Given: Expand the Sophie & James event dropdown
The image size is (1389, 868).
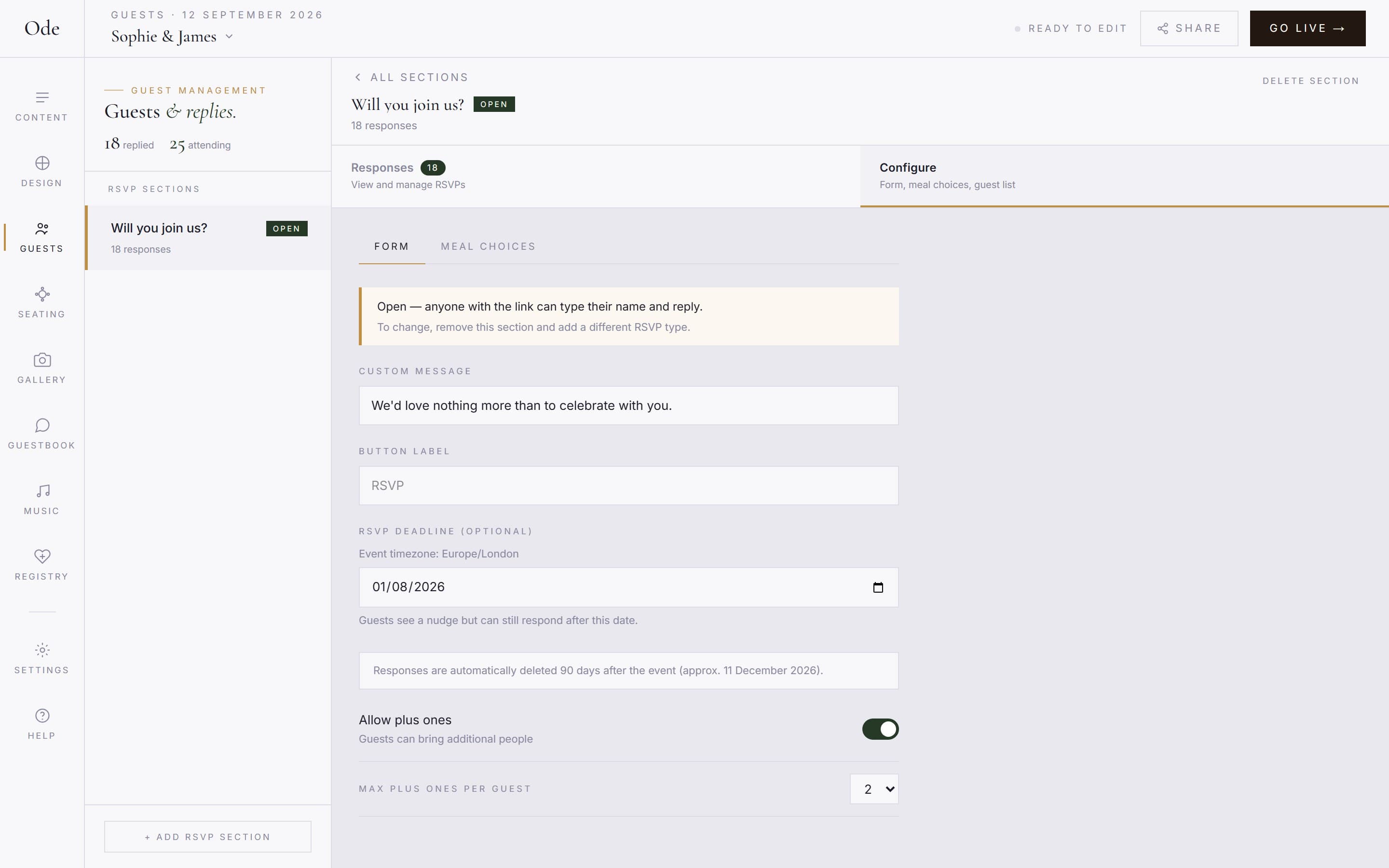Looking at the screenshot, I should pos(172,37).
